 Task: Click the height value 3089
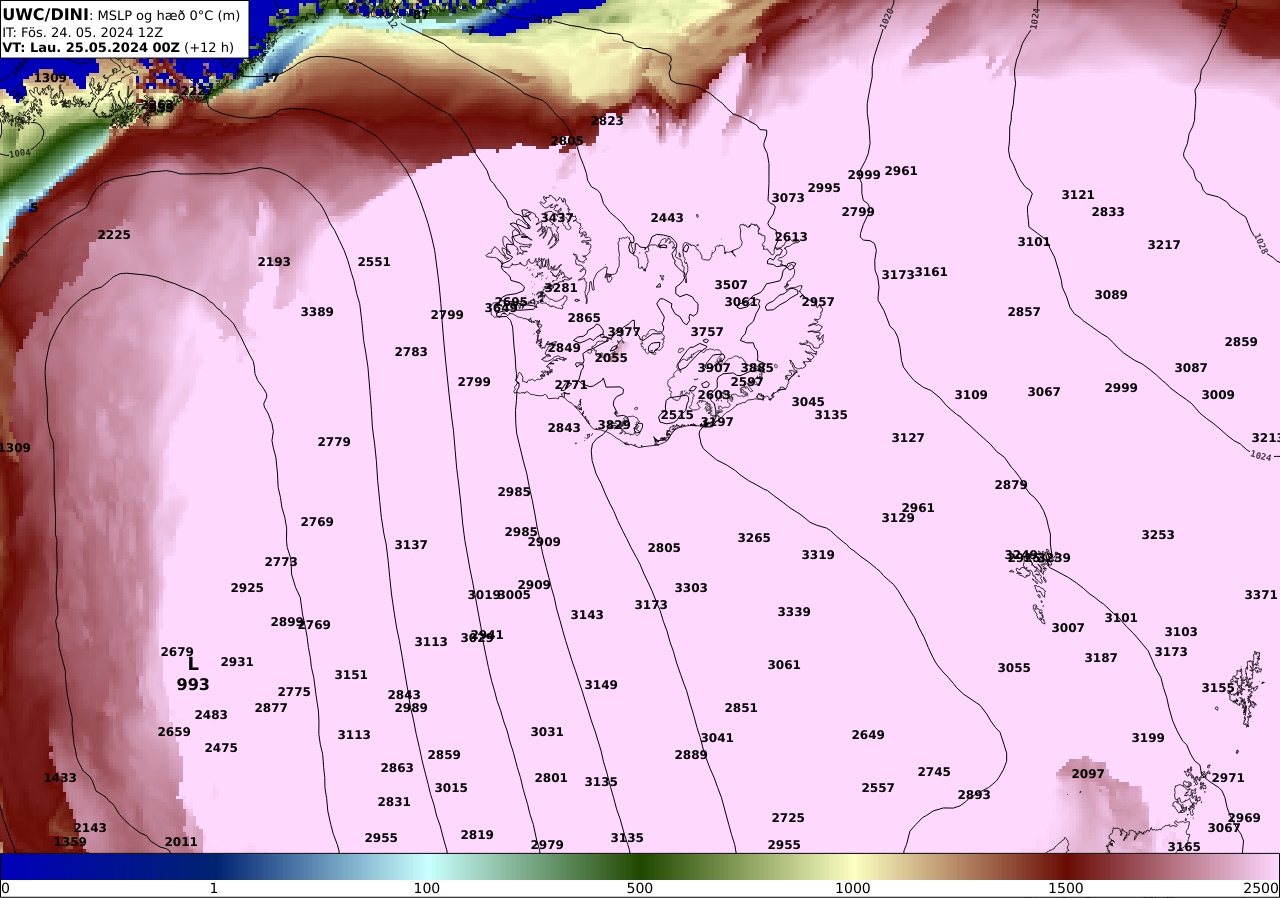pos(1111,295)
